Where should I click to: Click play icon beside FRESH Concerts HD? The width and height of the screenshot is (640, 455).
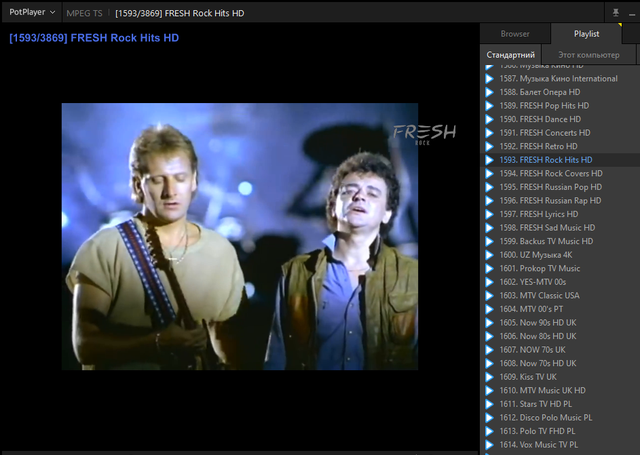(489, 133)
